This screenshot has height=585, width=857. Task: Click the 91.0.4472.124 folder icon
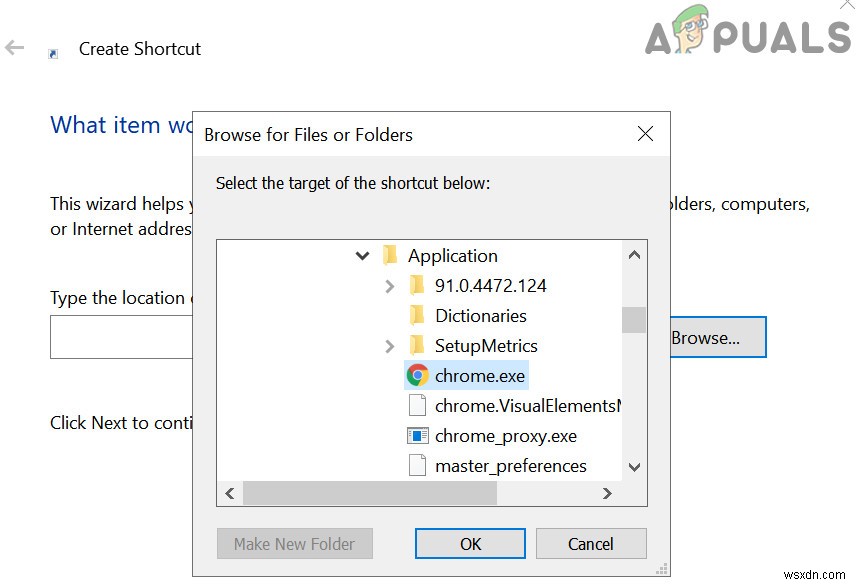tap(418, 285)
